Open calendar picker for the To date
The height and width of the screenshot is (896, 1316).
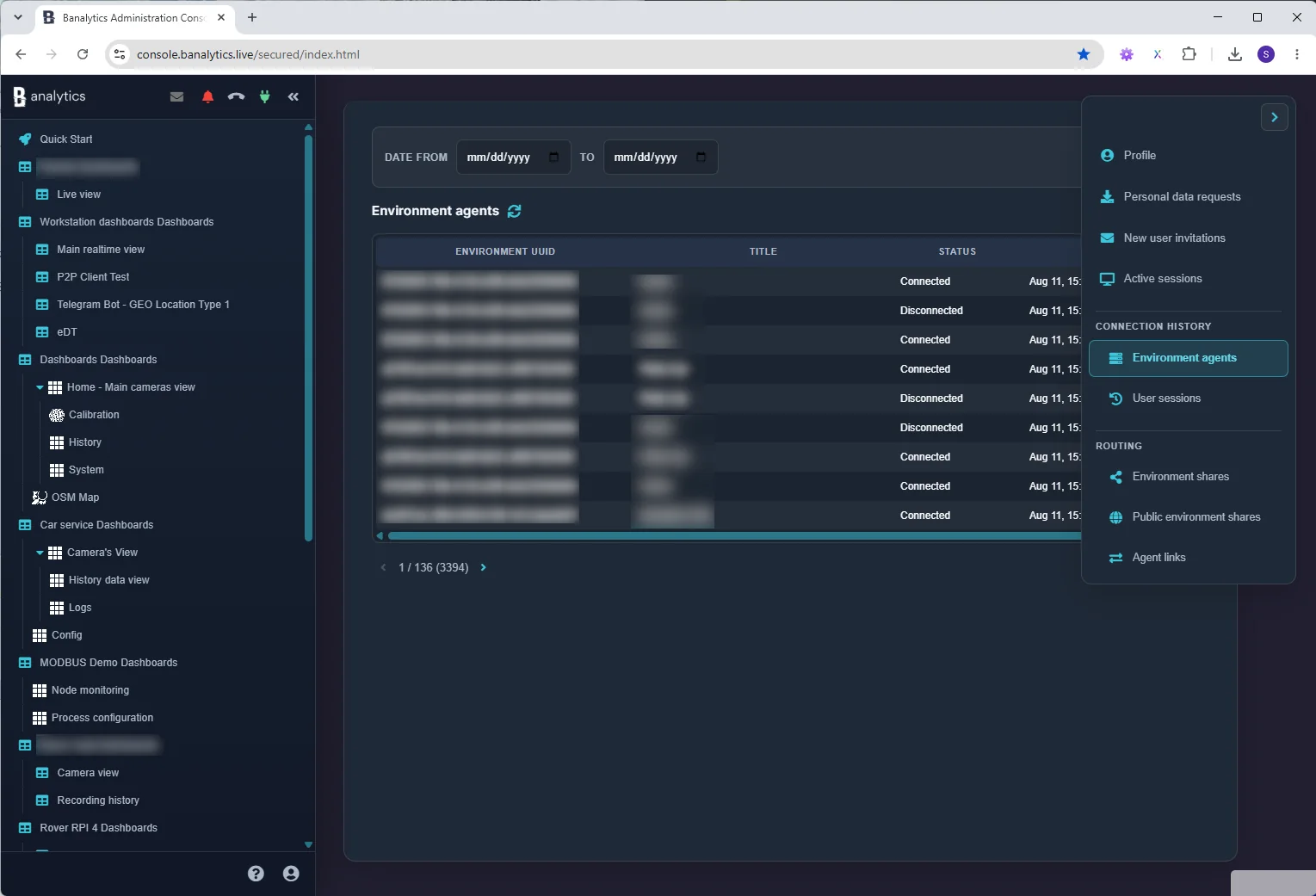click(701, 158)
